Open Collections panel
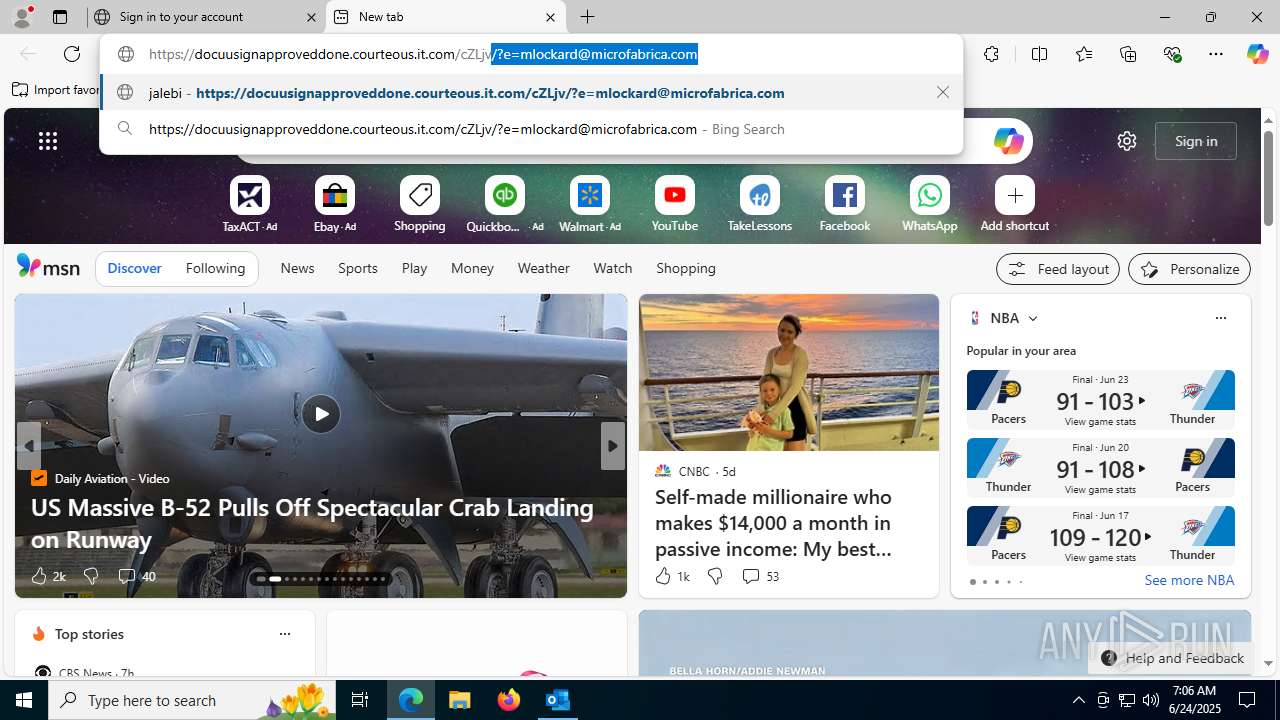 [x=1128, y=54]
